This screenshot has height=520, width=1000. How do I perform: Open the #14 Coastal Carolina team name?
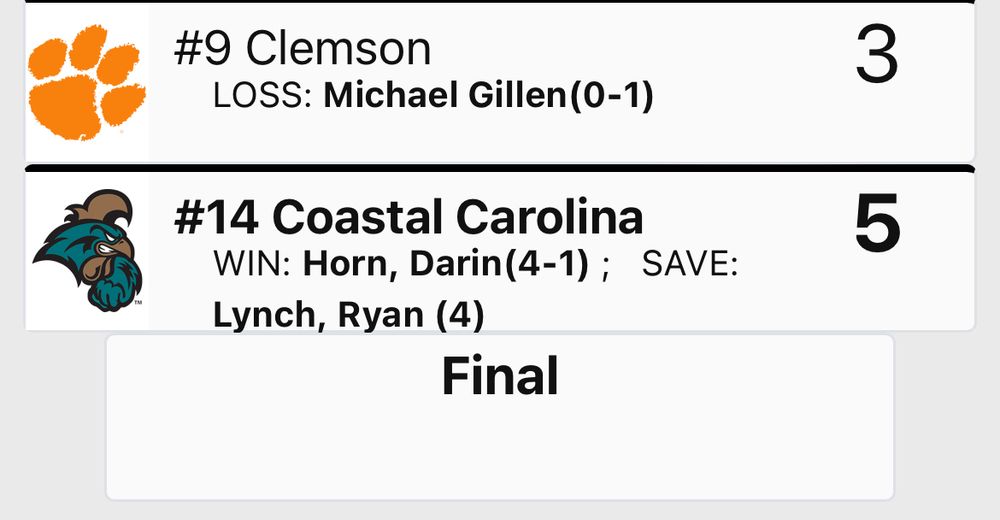(x=408, y=217)
